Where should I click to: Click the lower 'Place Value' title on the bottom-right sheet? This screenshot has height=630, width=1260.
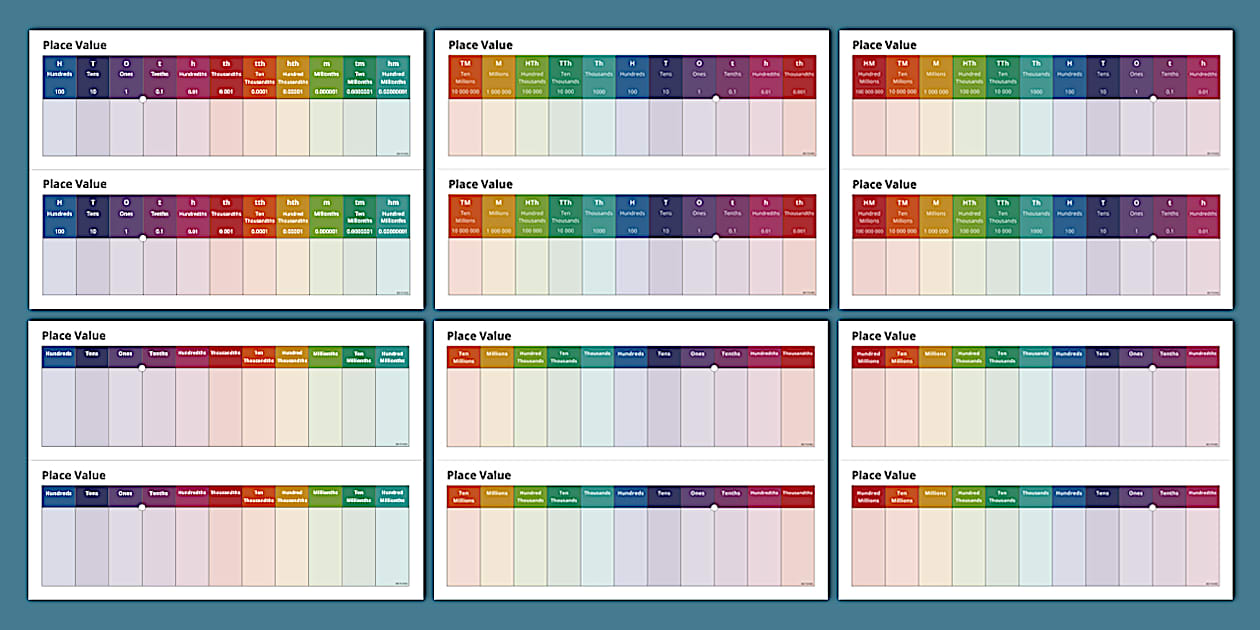tap(884, 475)
